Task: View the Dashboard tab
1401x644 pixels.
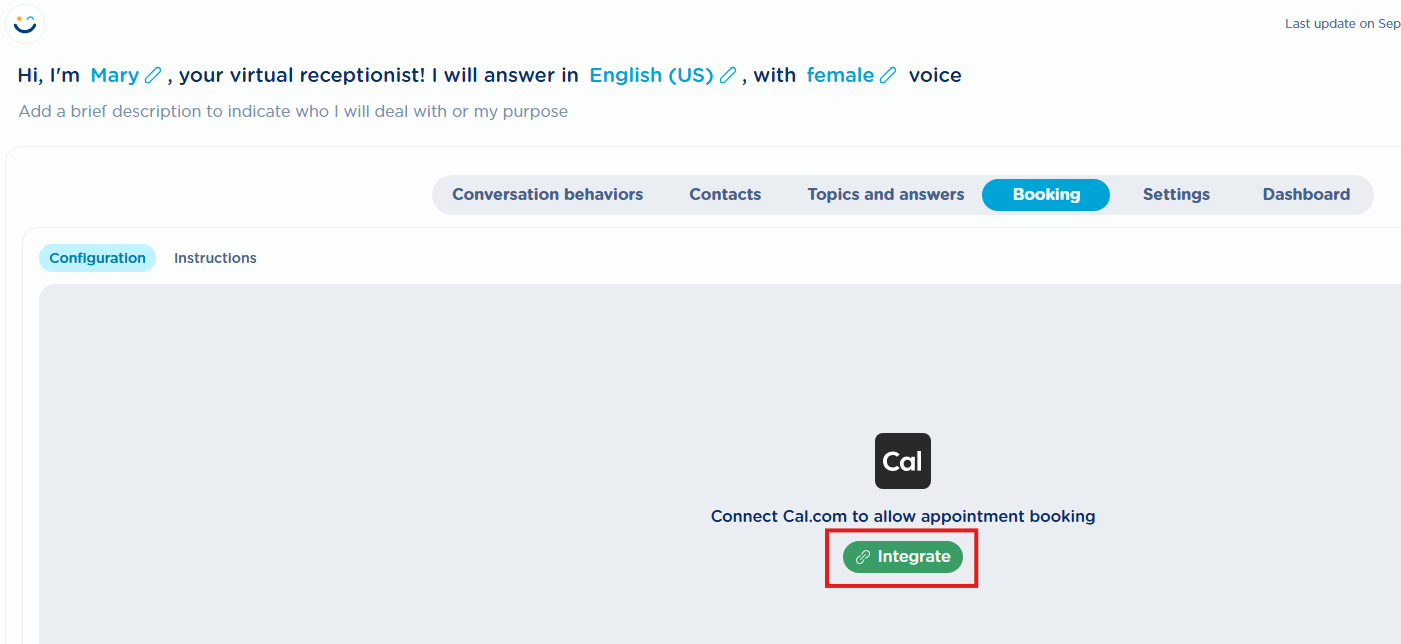Action: (x=1306, y=195)
